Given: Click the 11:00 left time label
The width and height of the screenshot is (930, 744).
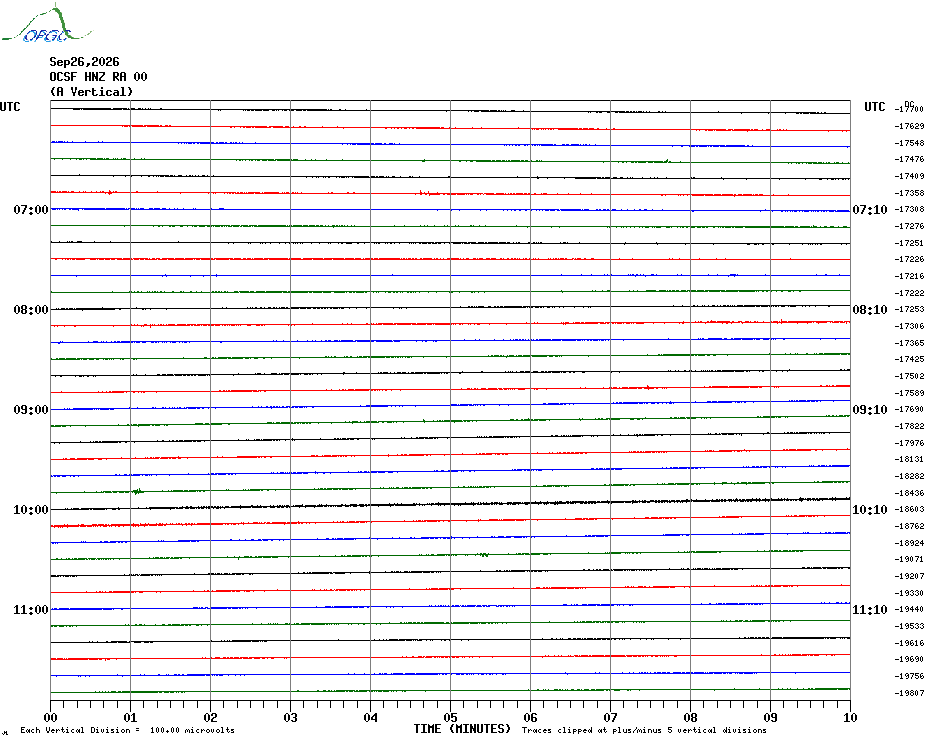Looking at the screenshot, I should click(31, 610).
